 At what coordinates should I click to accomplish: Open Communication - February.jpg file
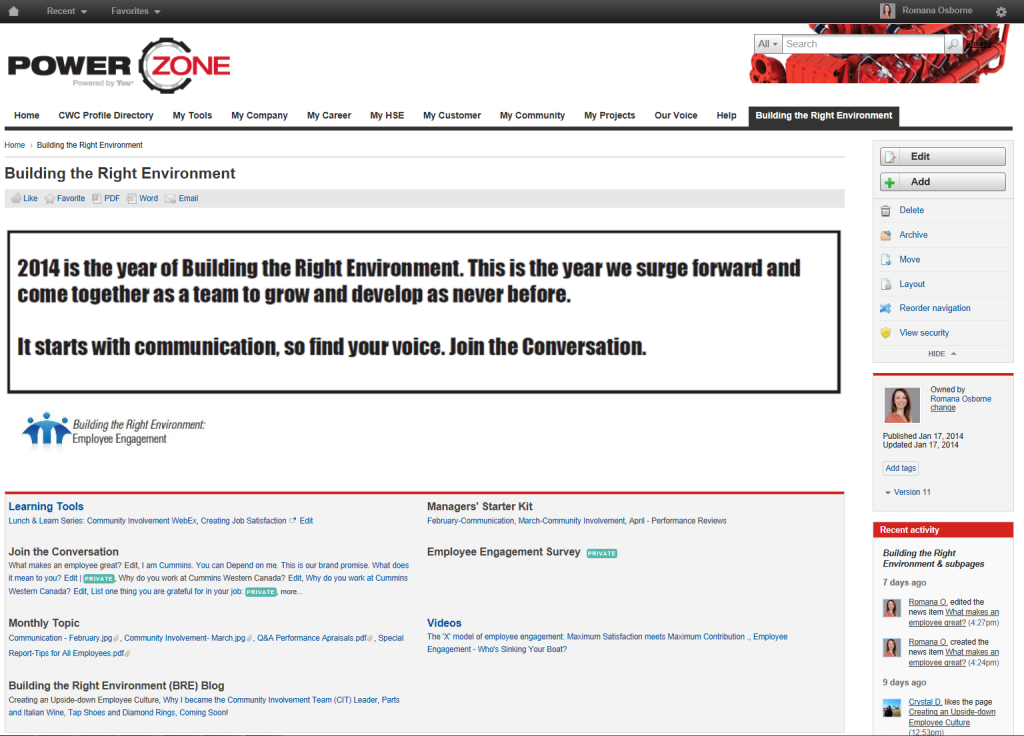point(60,638)
